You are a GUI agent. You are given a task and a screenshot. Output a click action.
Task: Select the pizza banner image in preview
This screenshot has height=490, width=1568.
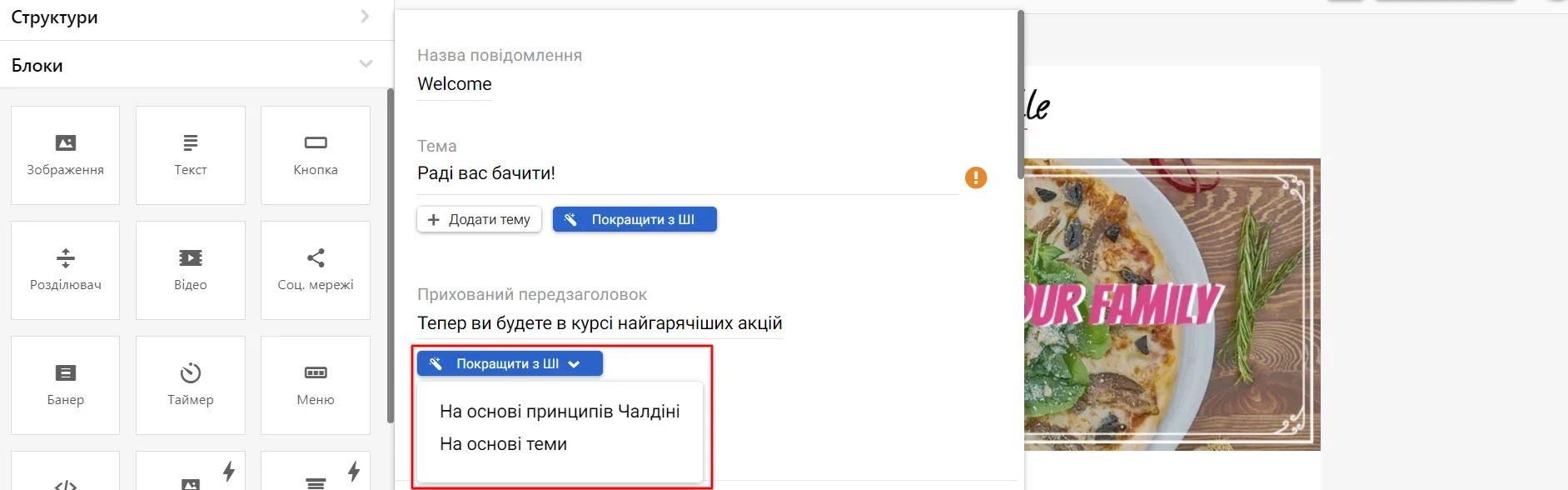coord(1172,305)
